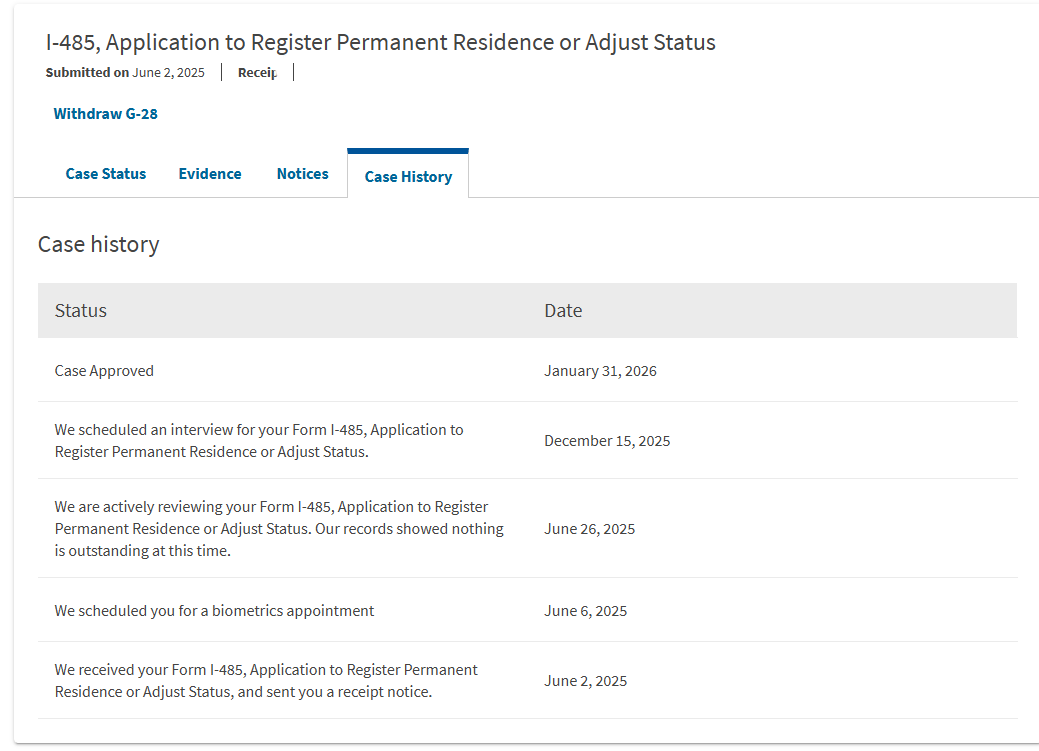
Task: Switch to the Evidence tab
Action: pos(209,174)
